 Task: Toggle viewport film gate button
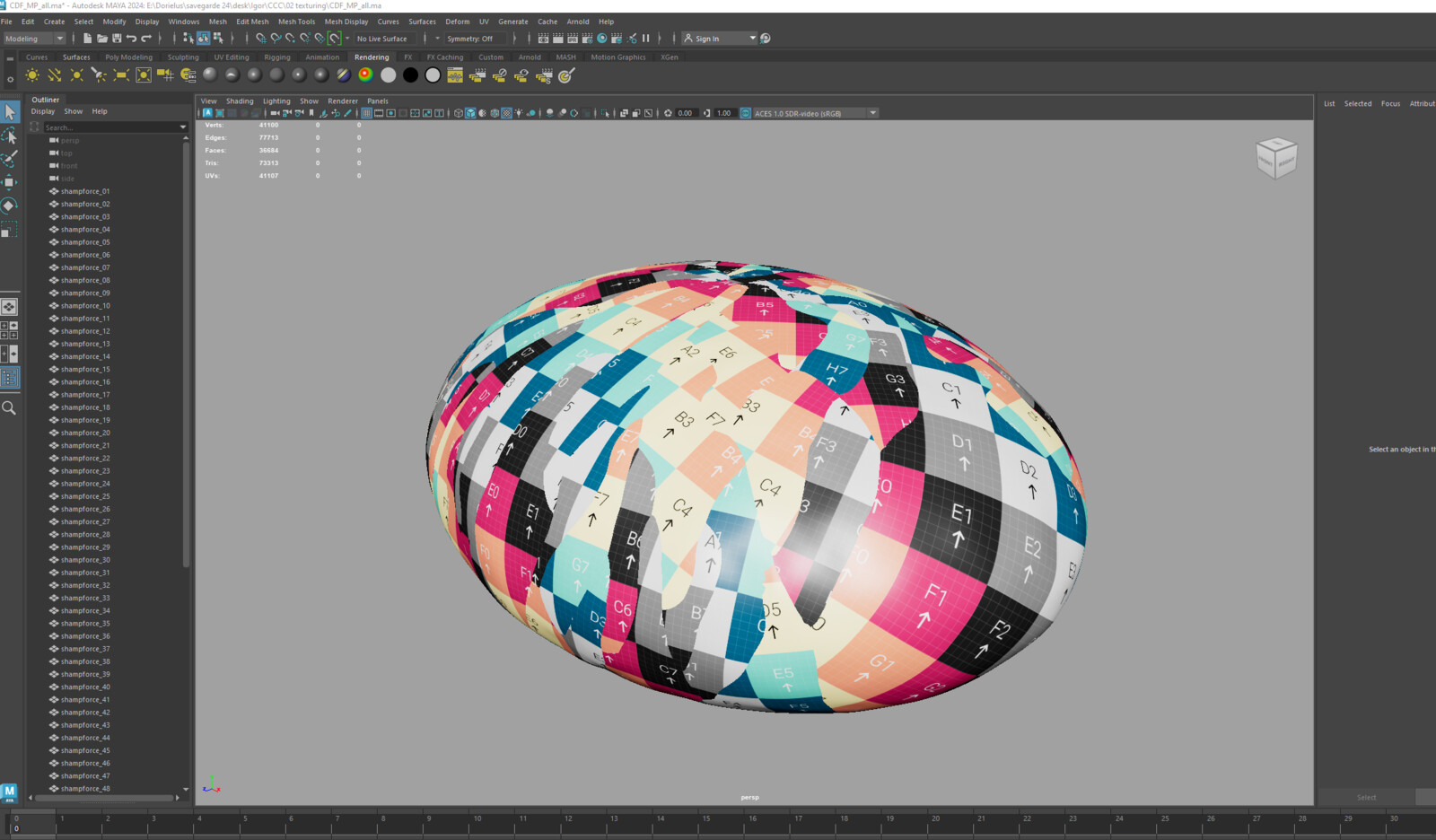tap(379, 113)
